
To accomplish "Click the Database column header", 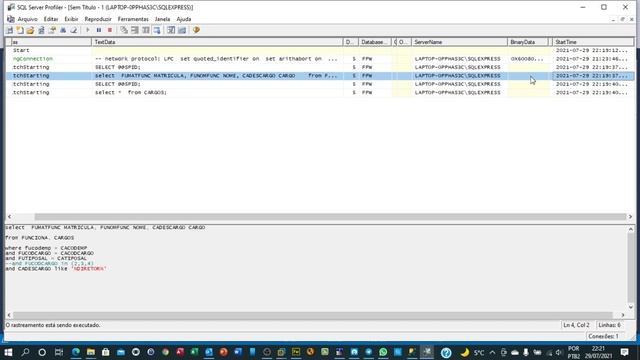I will click(x=375, y=42).
